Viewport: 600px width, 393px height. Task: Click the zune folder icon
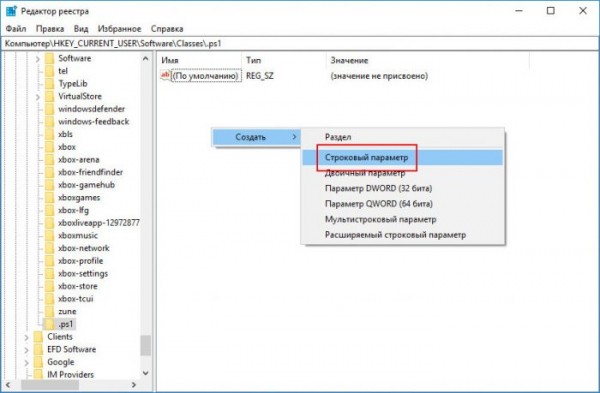[49, 311]
